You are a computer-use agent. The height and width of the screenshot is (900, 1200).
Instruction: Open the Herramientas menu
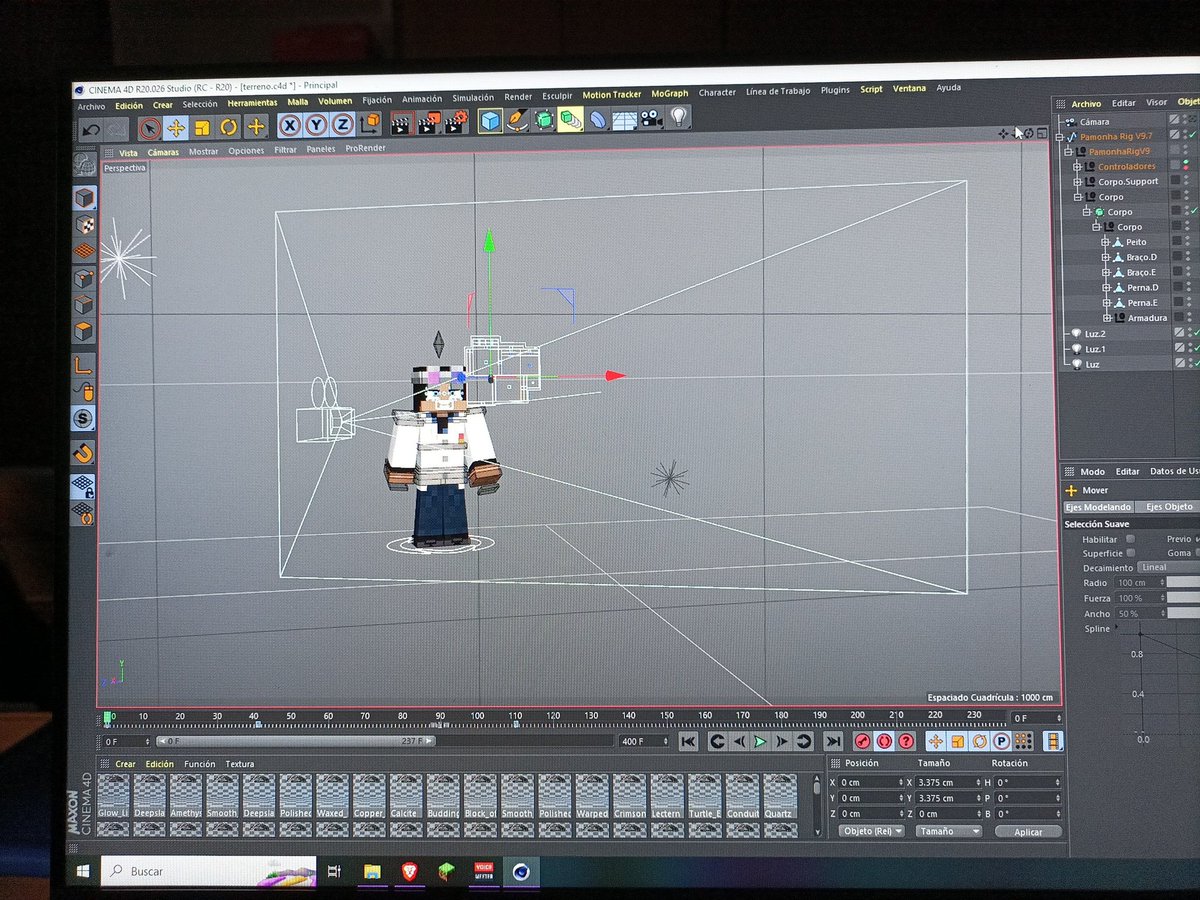coord(252,103)
